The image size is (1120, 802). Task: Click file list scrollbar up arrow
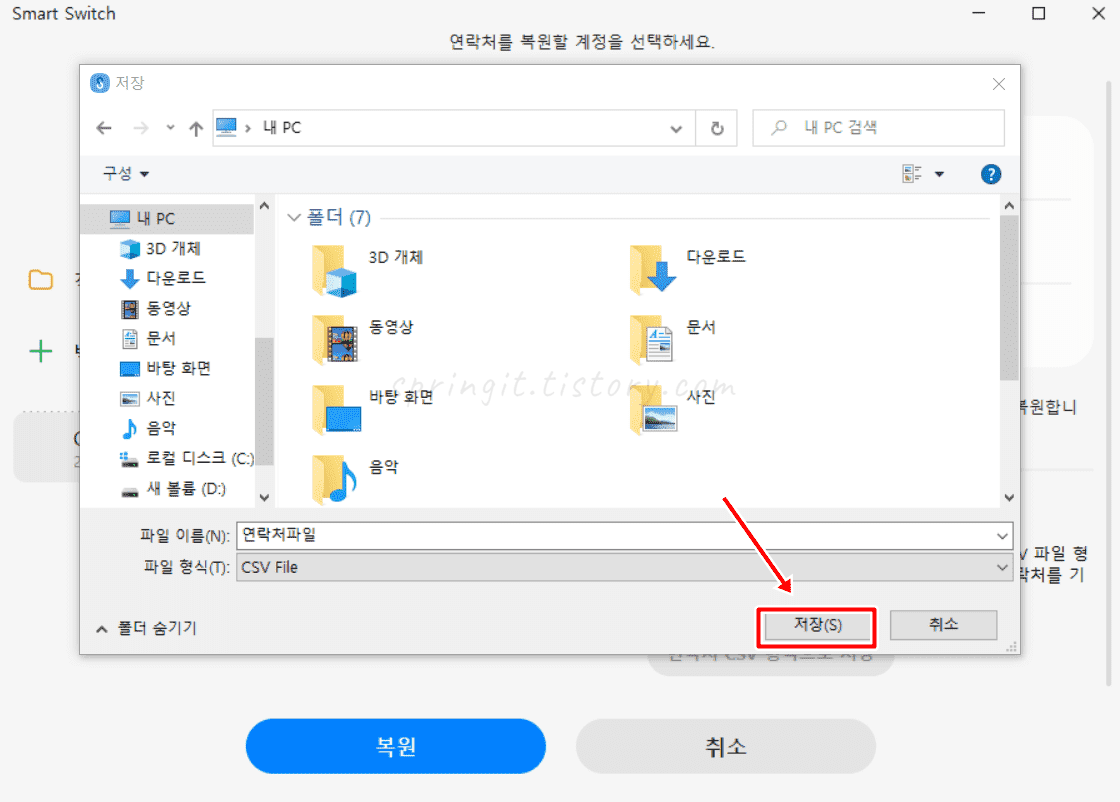(1009, 206)
